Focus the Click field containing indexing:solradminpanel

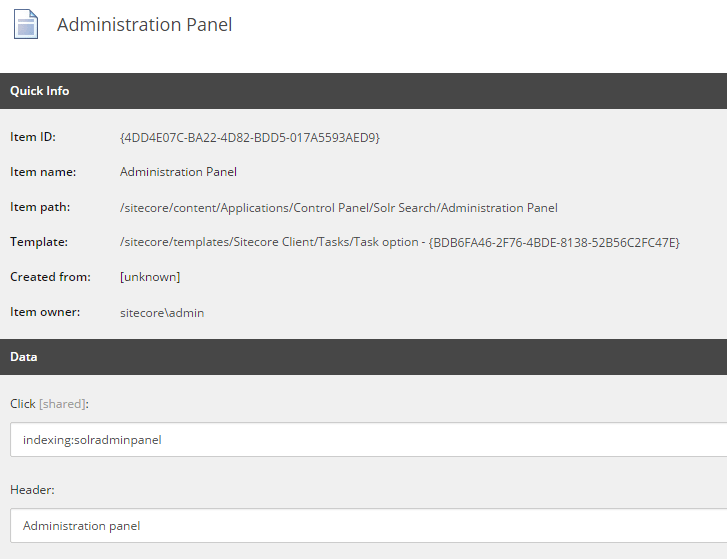(x=368, y=440)
